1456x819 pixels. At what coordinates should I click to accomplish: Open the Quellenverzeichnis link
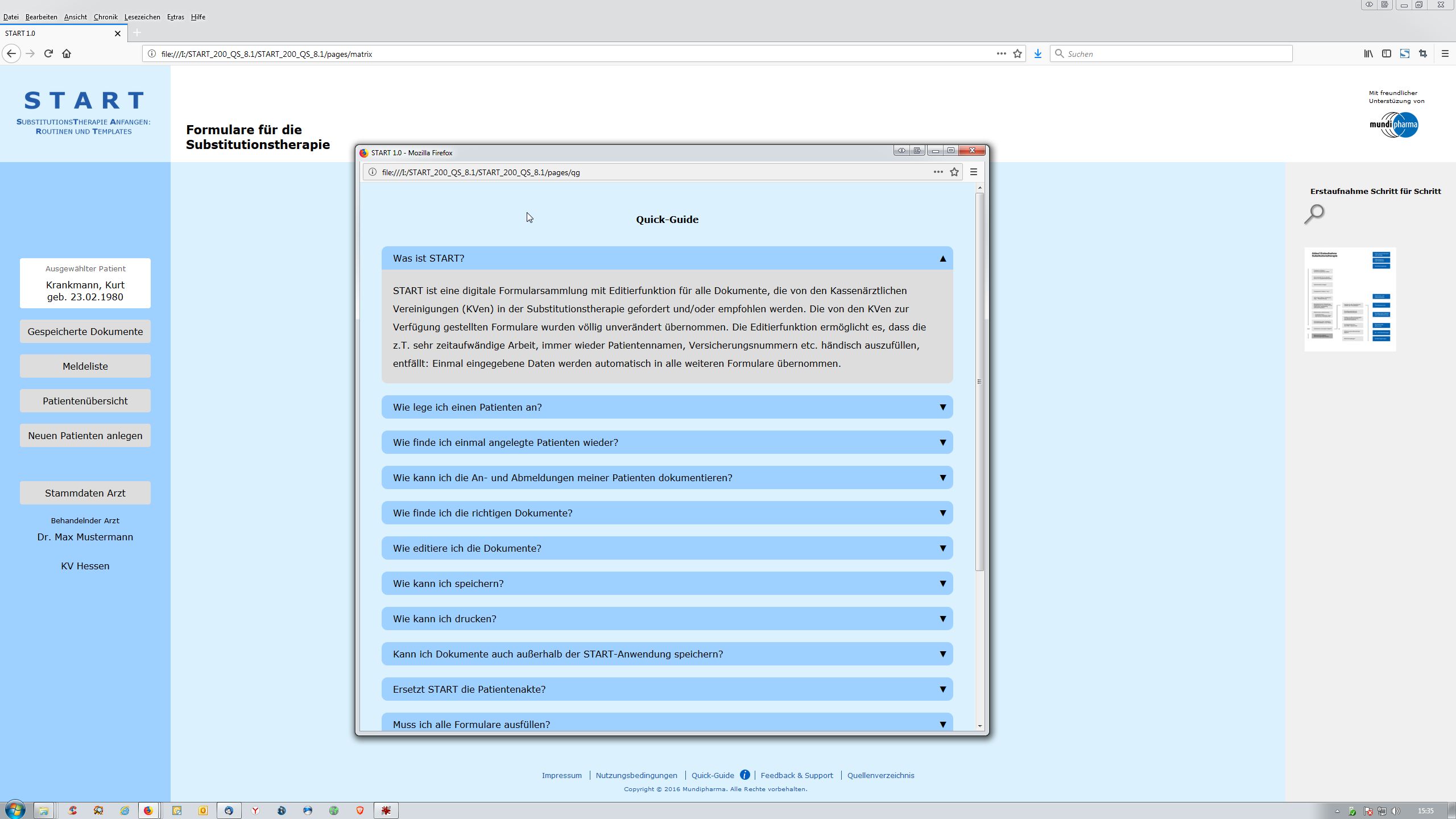[x=881, y=775]
